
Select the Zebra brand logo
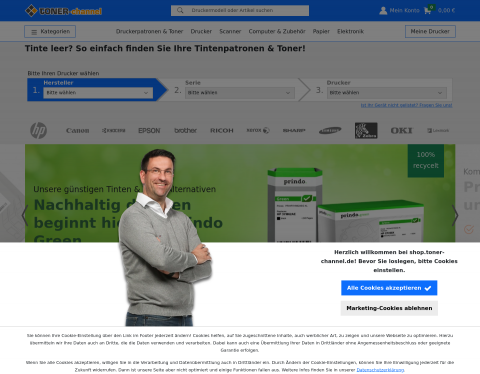366,130
